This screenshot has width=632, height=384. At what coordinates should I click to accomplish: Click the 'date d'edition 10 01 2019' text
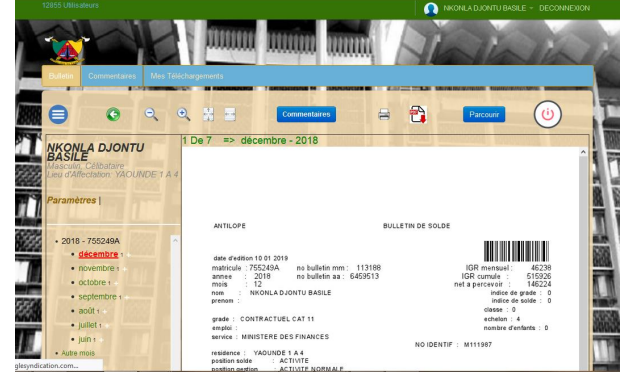coord(250,258)
